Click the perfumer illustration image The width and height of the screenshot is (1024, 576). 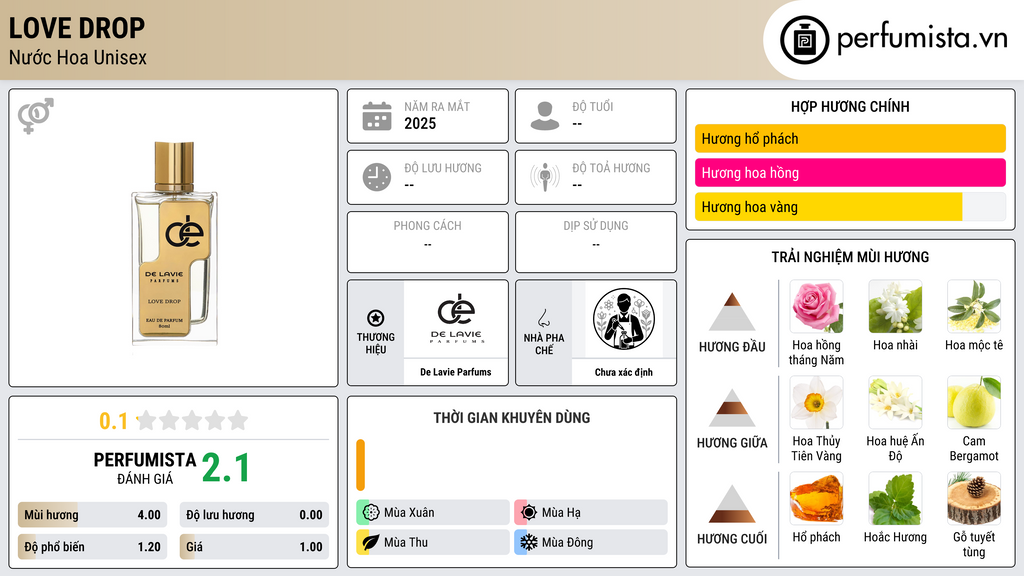(x=624, y=319)
